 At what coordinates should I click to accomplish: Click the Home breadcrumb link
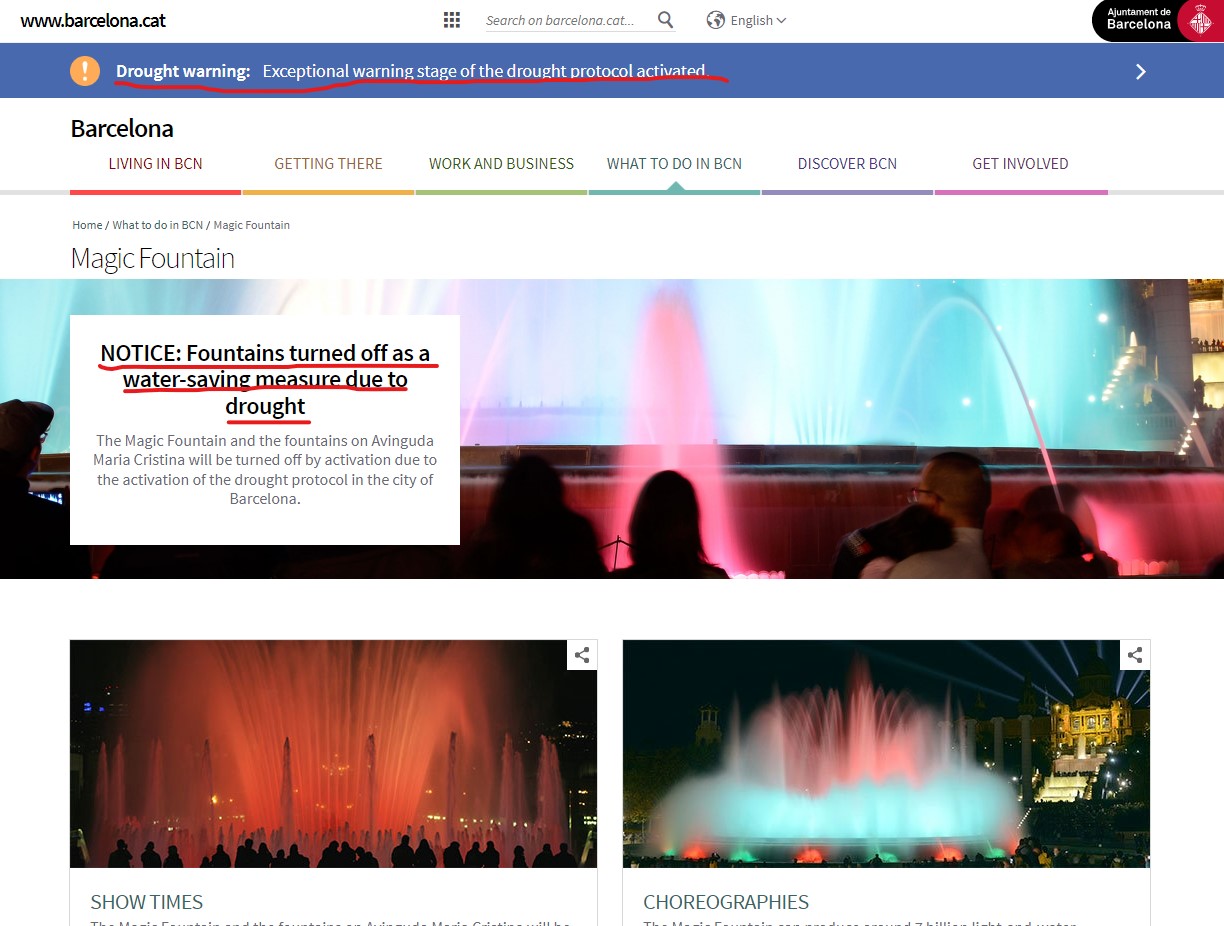[87, 225]
